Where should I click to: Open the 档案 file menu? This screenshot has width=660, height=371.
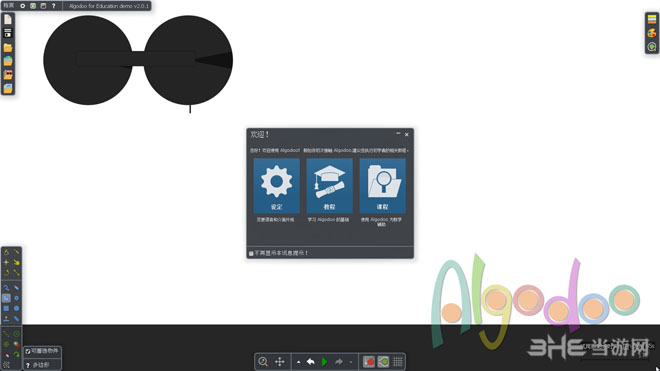tap(8, 6)
